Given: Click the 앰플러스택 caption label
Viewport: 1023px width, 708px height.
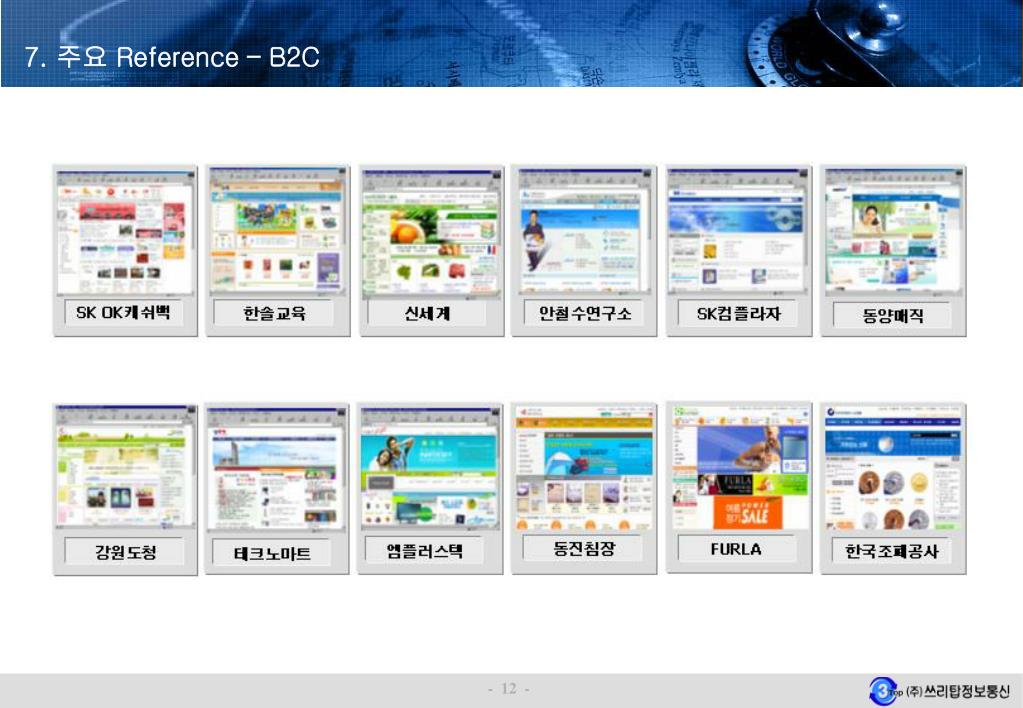Looking at the screenshot, I should click(x=424, y=551).
